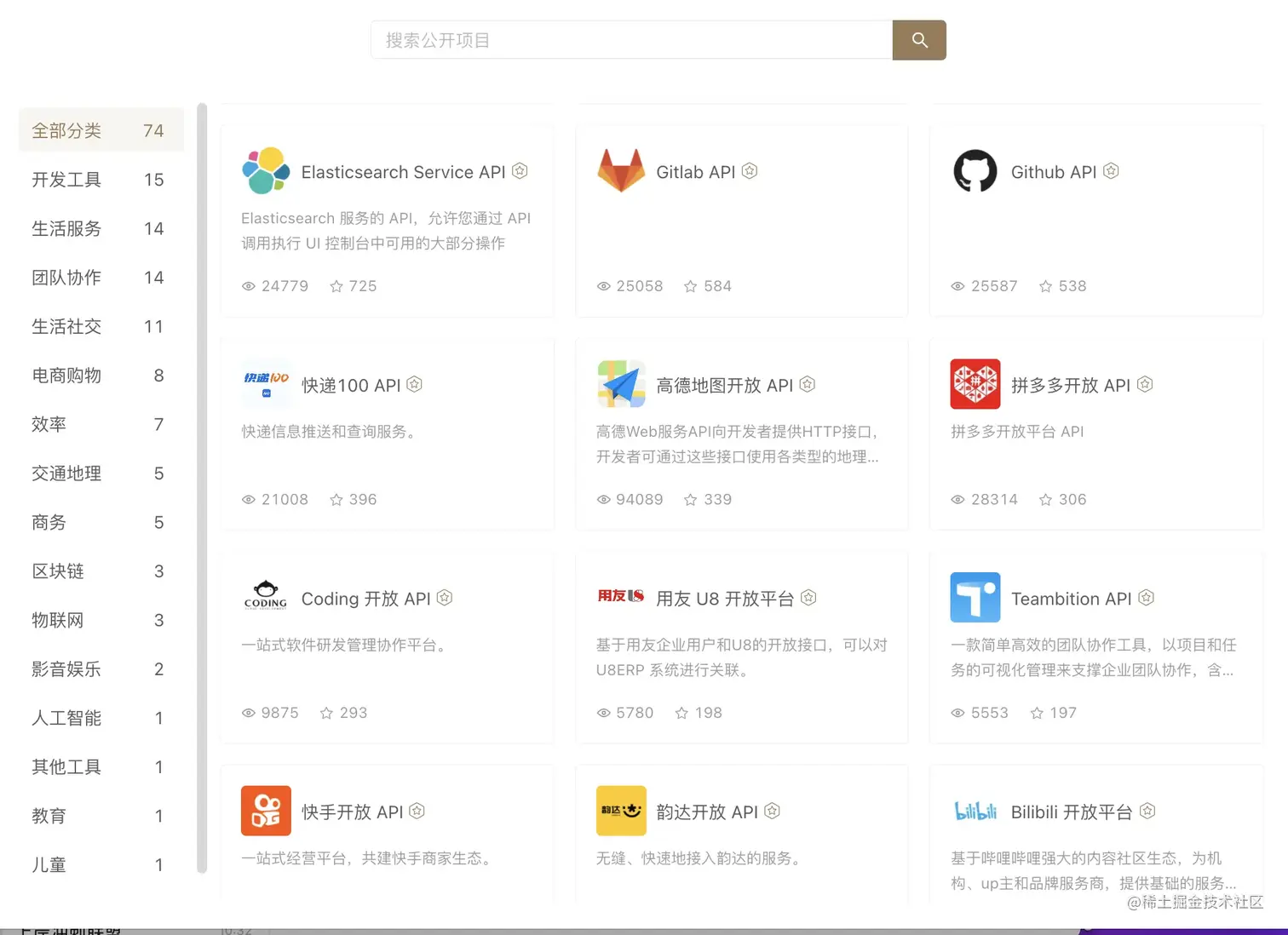Screen dimensions: 1288x935
Task: Choose the 团队协作 category
Action: [101, 278]
